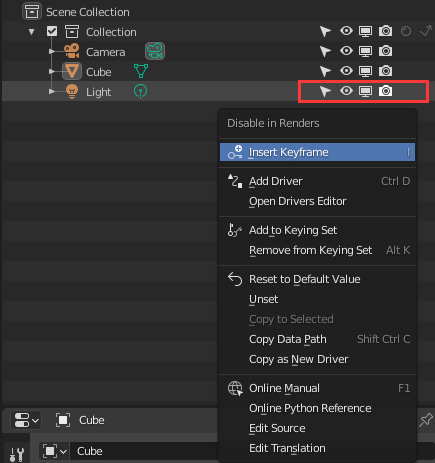Hide the Cube with eye icon
The height and width of the screenshot is (463, 435).
(x=346, y=71)
